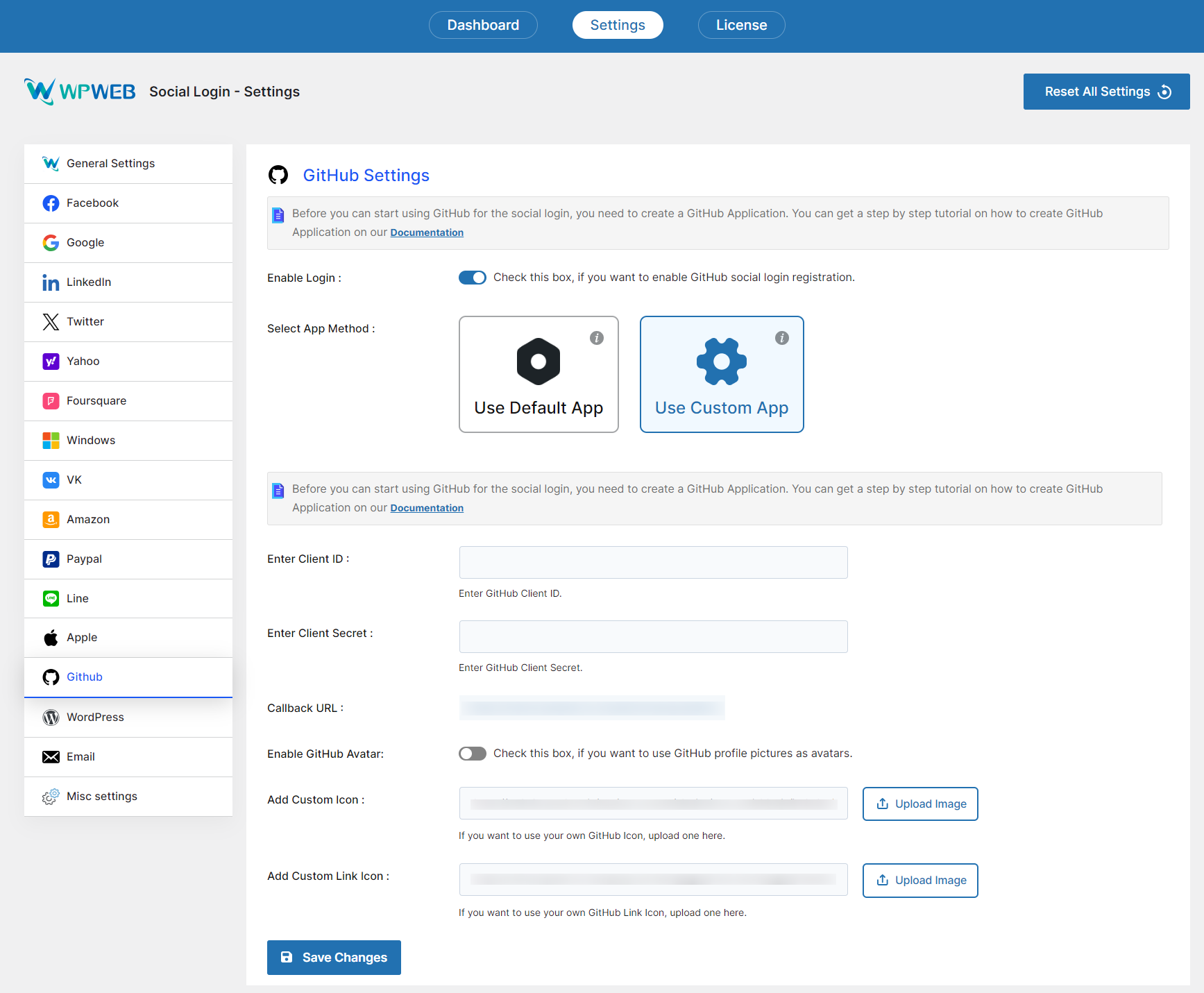Open the License tab
The height and width of the screenshot is (993, 1204).
coord(742,25)
